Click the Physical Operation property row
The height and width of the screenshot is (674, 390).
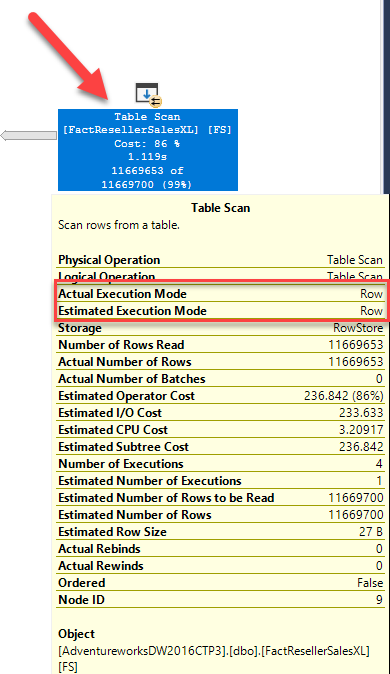[x=220, y=260]
